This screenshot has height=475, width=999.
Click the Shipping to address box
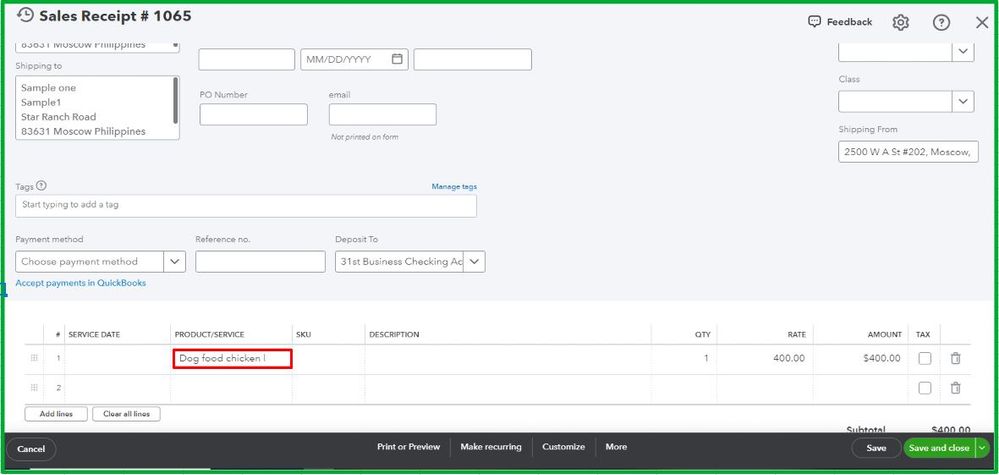[97, 108]
